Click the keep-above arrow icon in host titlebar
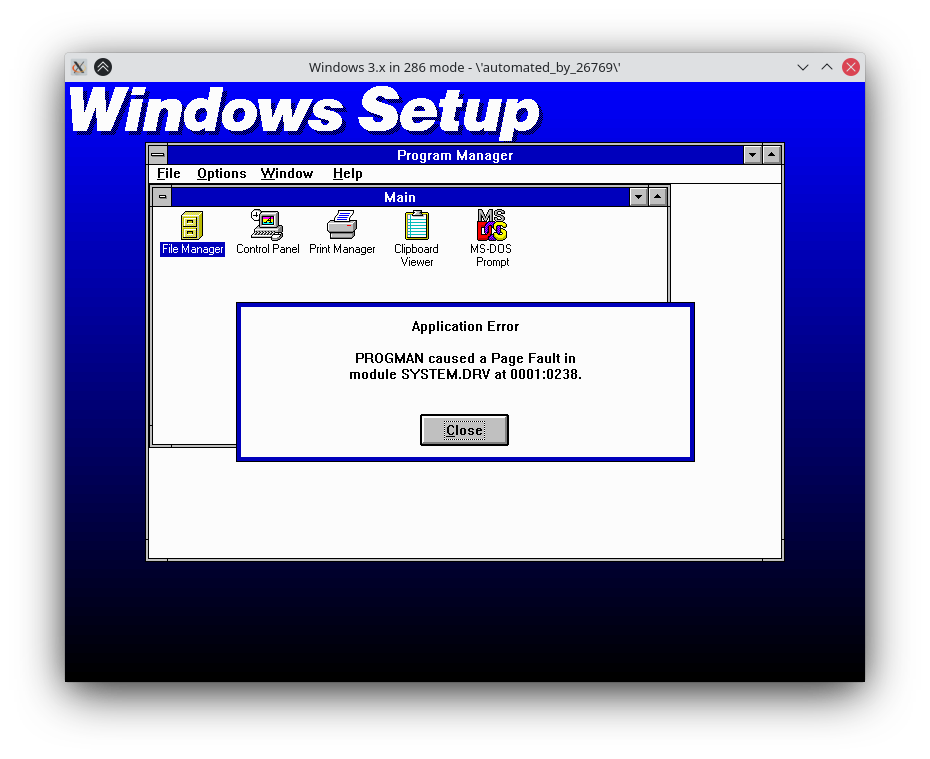This screenshot has width=930, height=759. (x=103, y=67)
